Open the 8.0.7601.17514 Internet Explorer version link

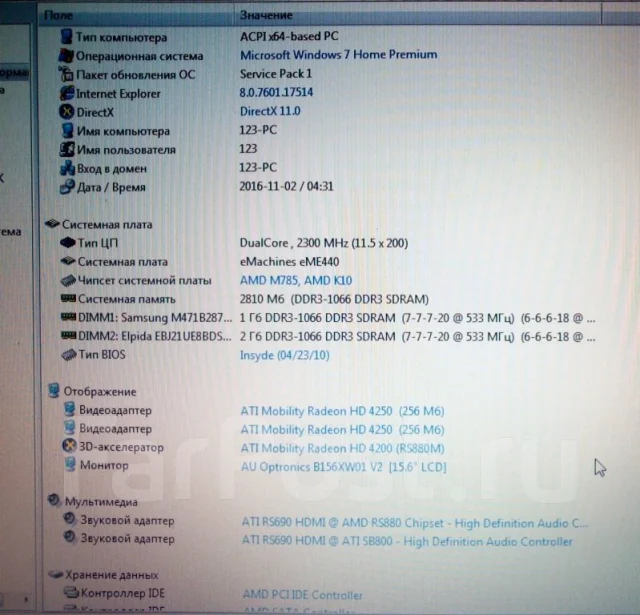pos(276,92)
